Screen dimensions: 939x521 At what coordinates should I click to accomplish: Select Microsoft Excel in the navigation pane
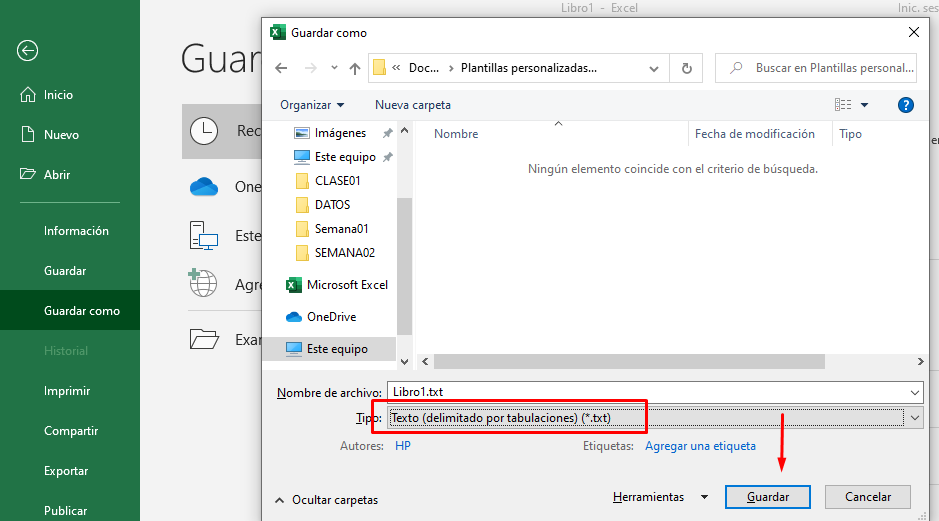pyautogui.click(x=346, y=285)
